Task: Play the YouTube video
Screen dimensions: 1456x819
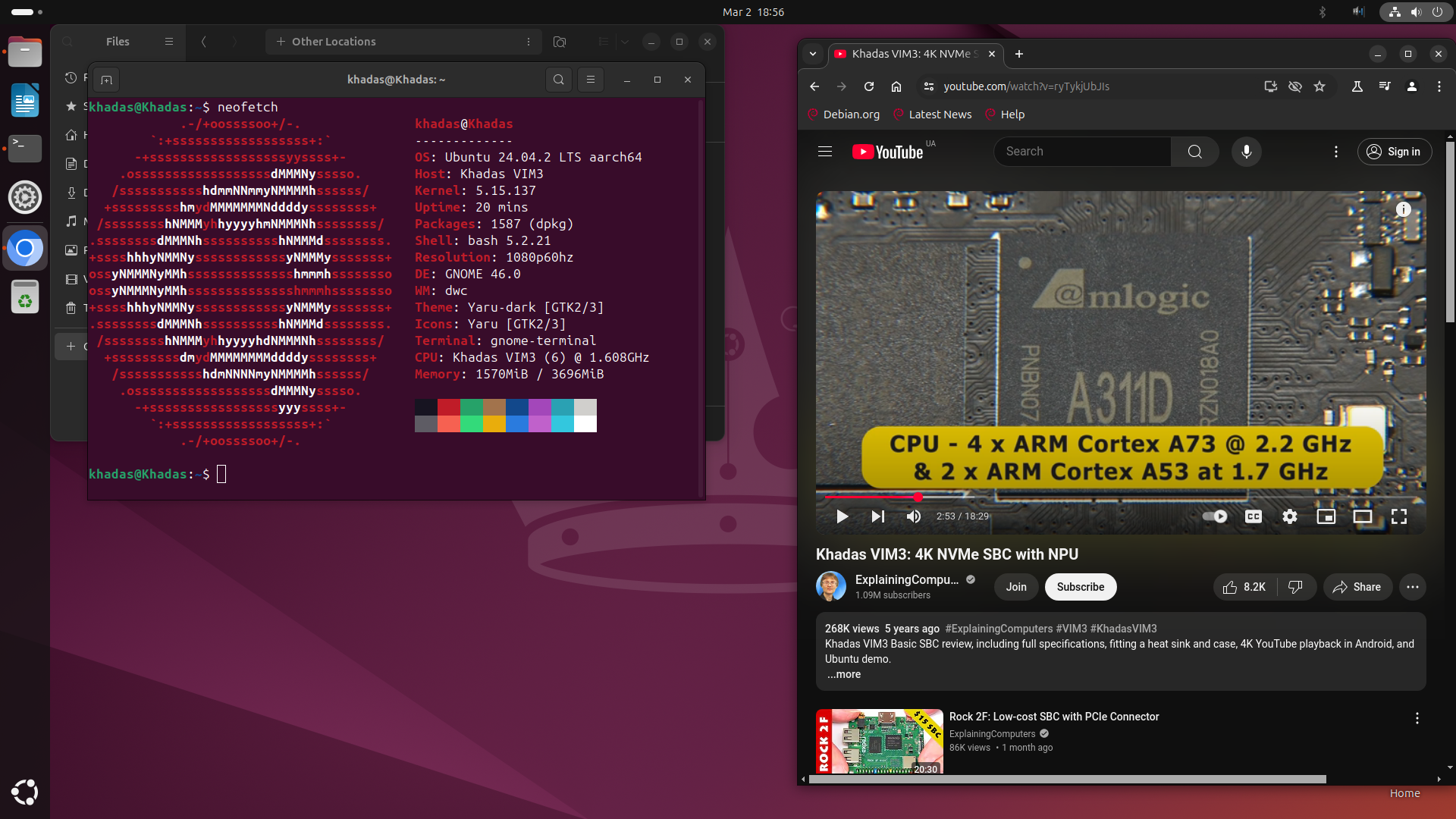Action: point(842,516)
